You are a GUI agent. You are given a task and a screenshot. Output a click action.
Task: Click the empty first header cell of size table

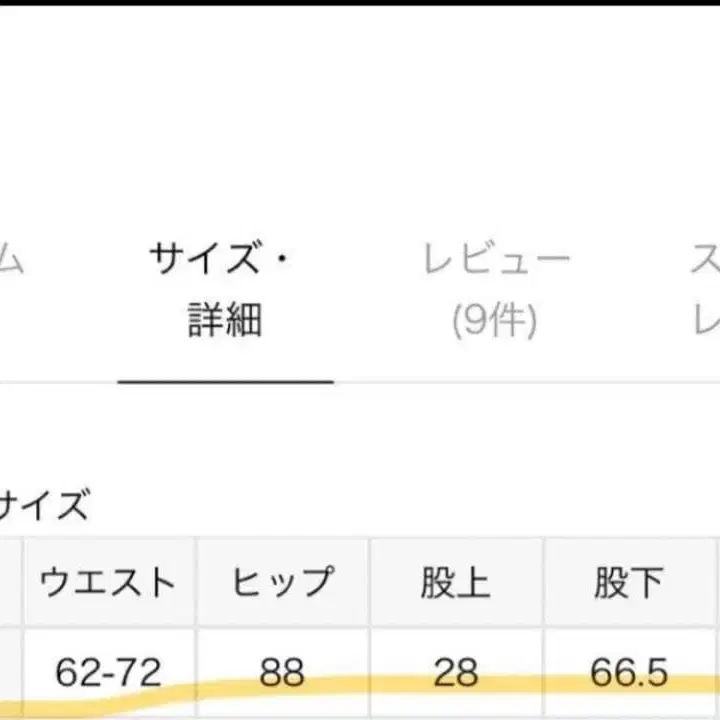(x=9, y=582)
